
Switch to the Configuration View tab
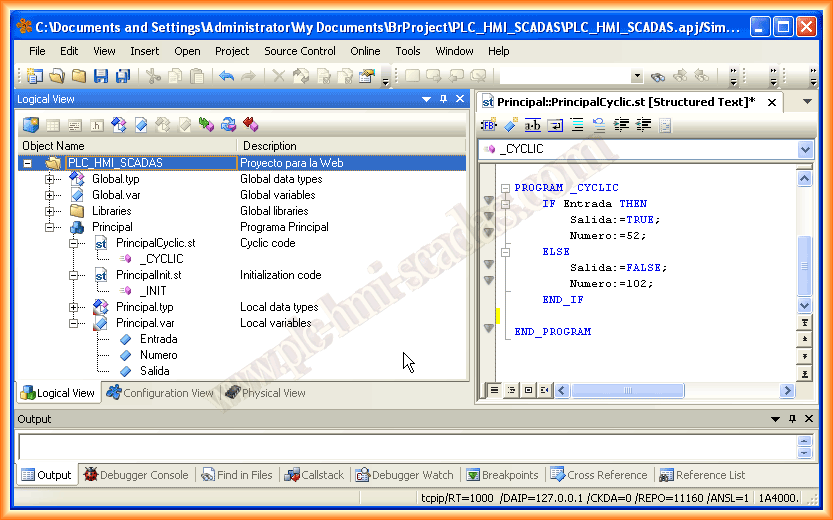160,393
